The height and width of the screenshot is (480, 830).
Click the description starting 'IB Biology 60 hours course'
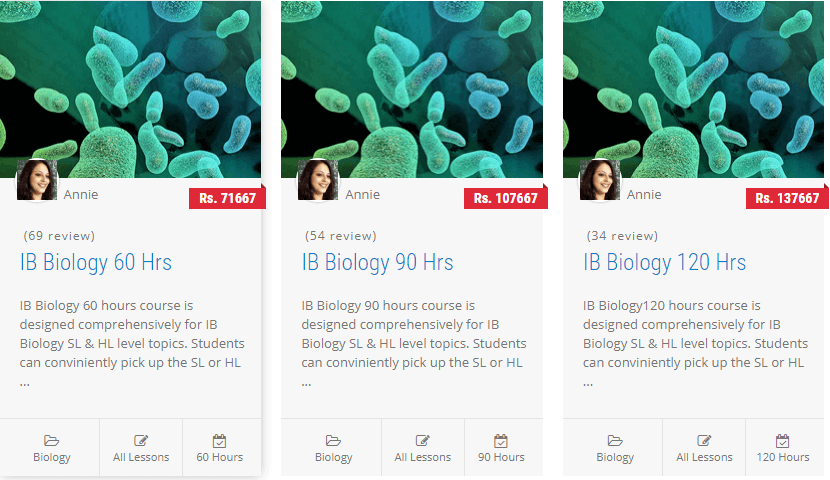pyautogui.click(x=132, y=343)
